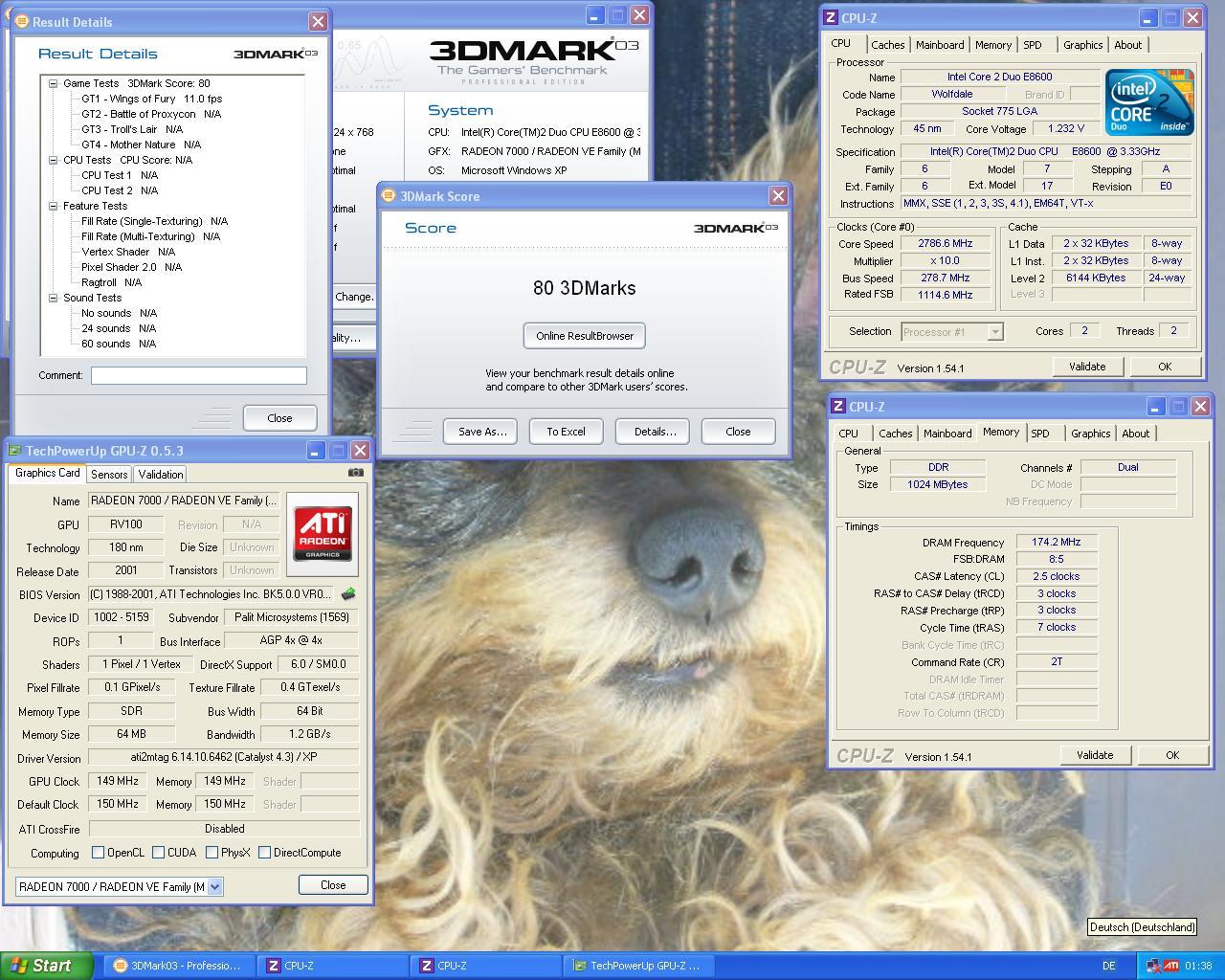Collapse the CPU Tests tree node

54,160
